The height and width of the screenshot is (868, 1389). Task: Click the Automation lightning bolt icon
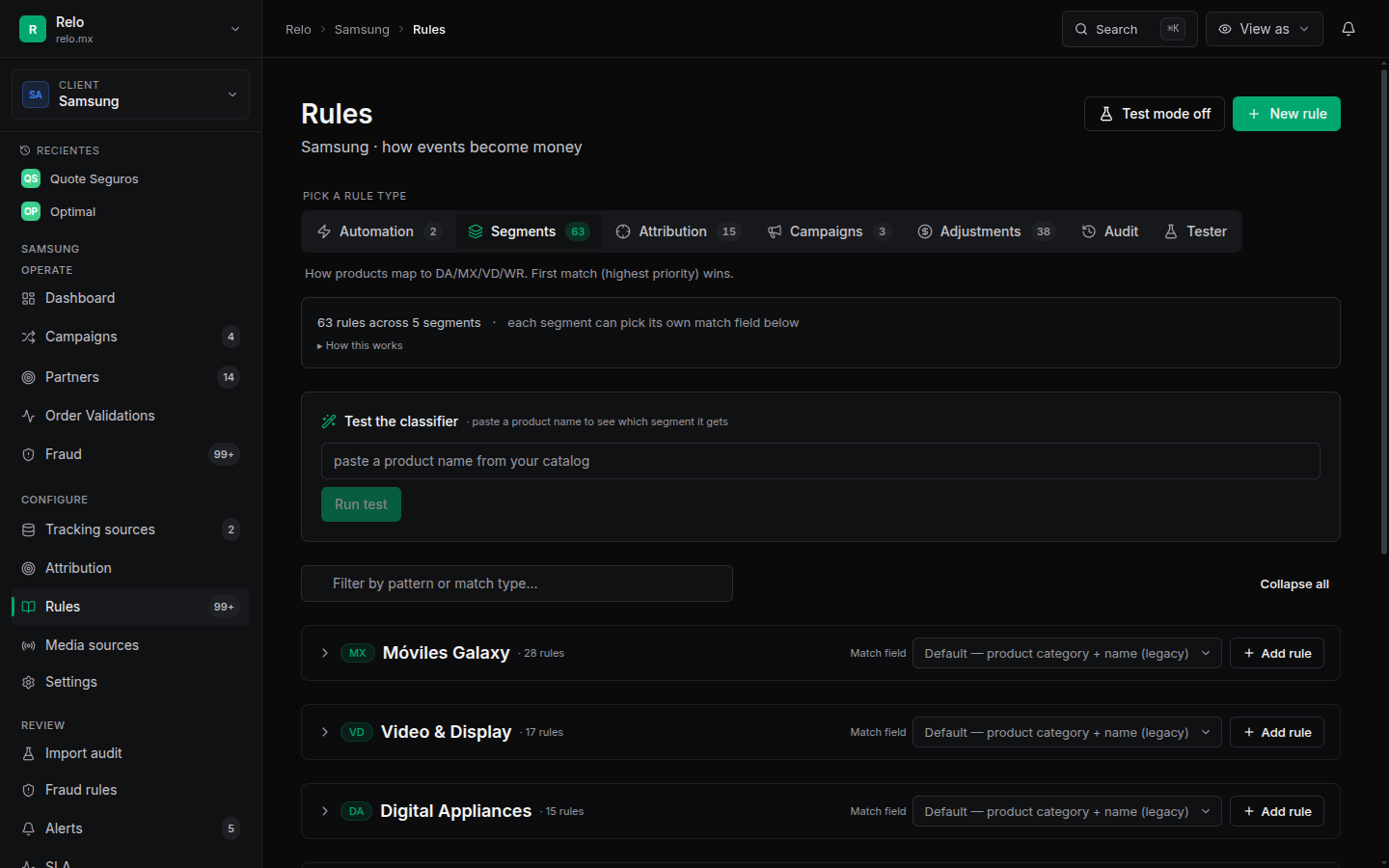324,231
